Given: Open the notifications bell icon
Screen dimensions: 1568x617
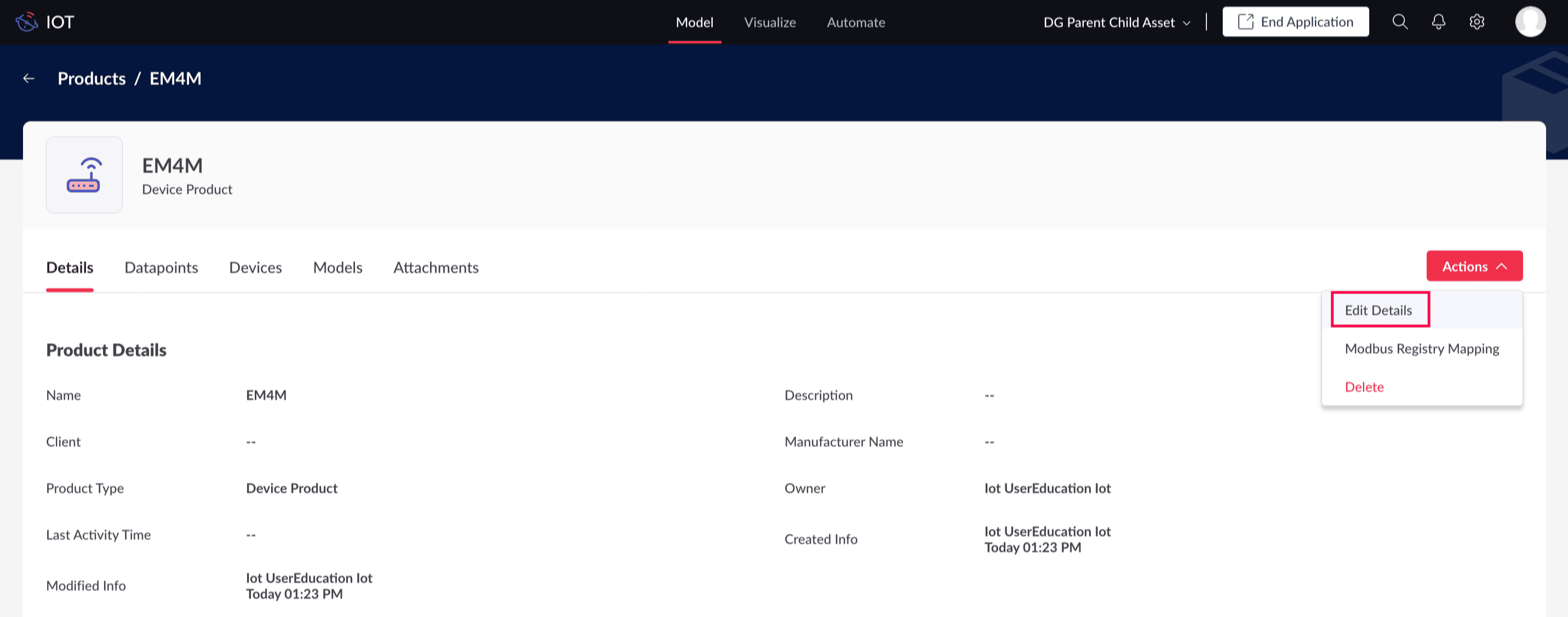Looking at the screenshot, I should click(x=1438, y=22).
